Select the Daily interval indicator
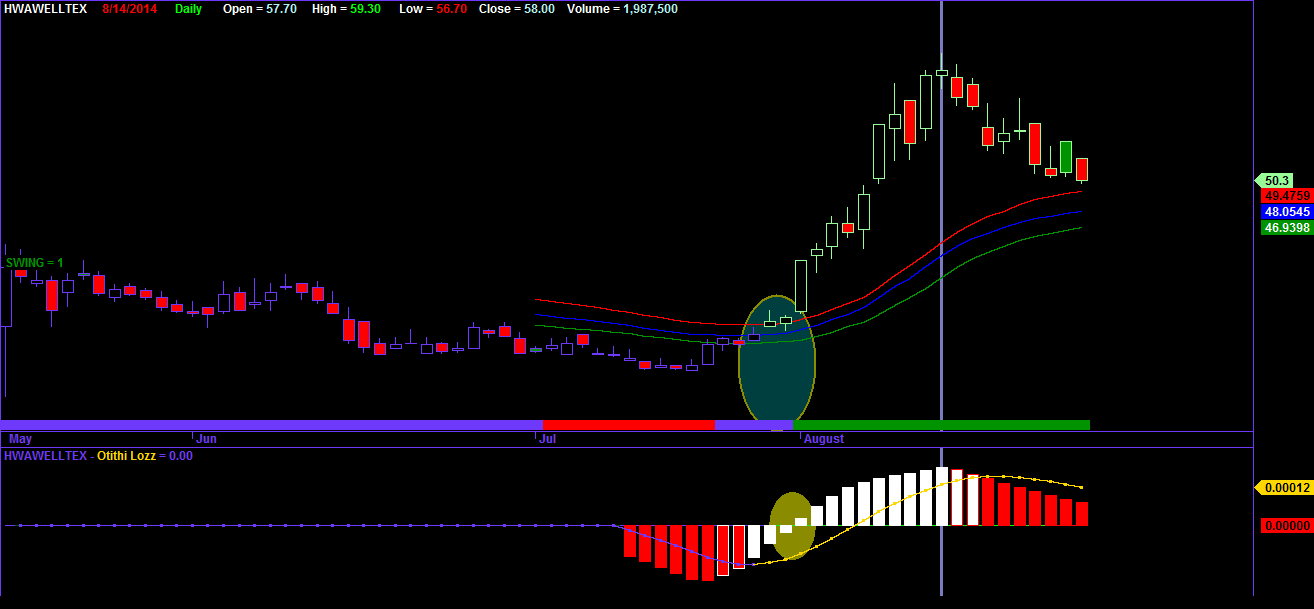Screen dimensions: 1314x609 click(x=188, y=9)
